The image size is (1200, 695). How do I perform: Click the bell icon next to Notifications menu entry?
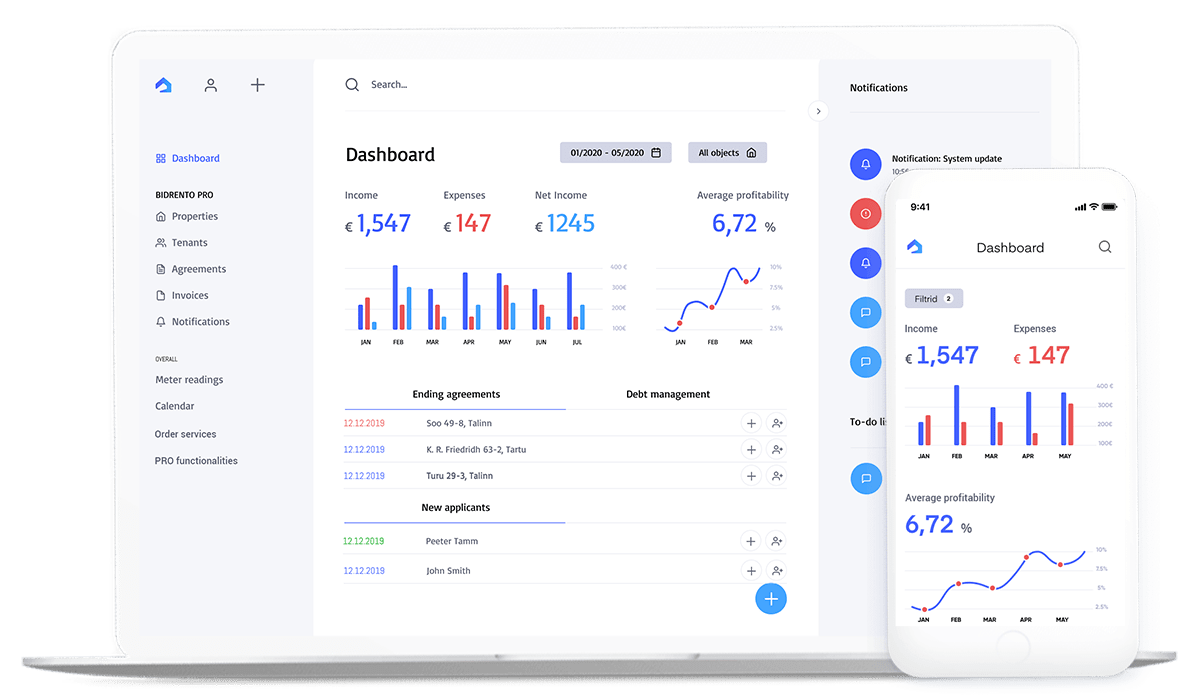[x=160, y=321]
